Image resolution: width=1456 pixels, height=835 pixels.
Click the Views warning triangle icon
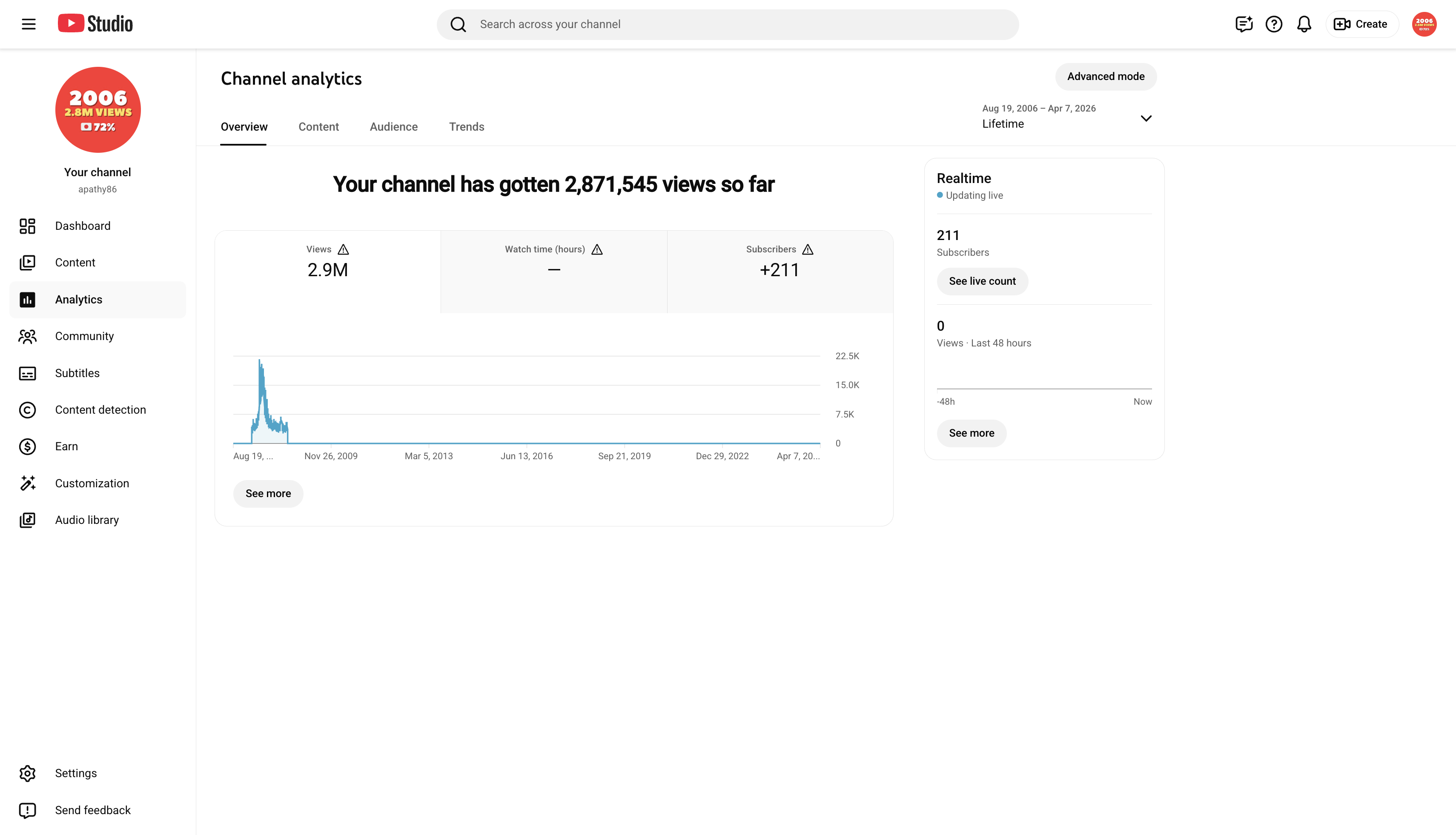click(x=343, y=249)
